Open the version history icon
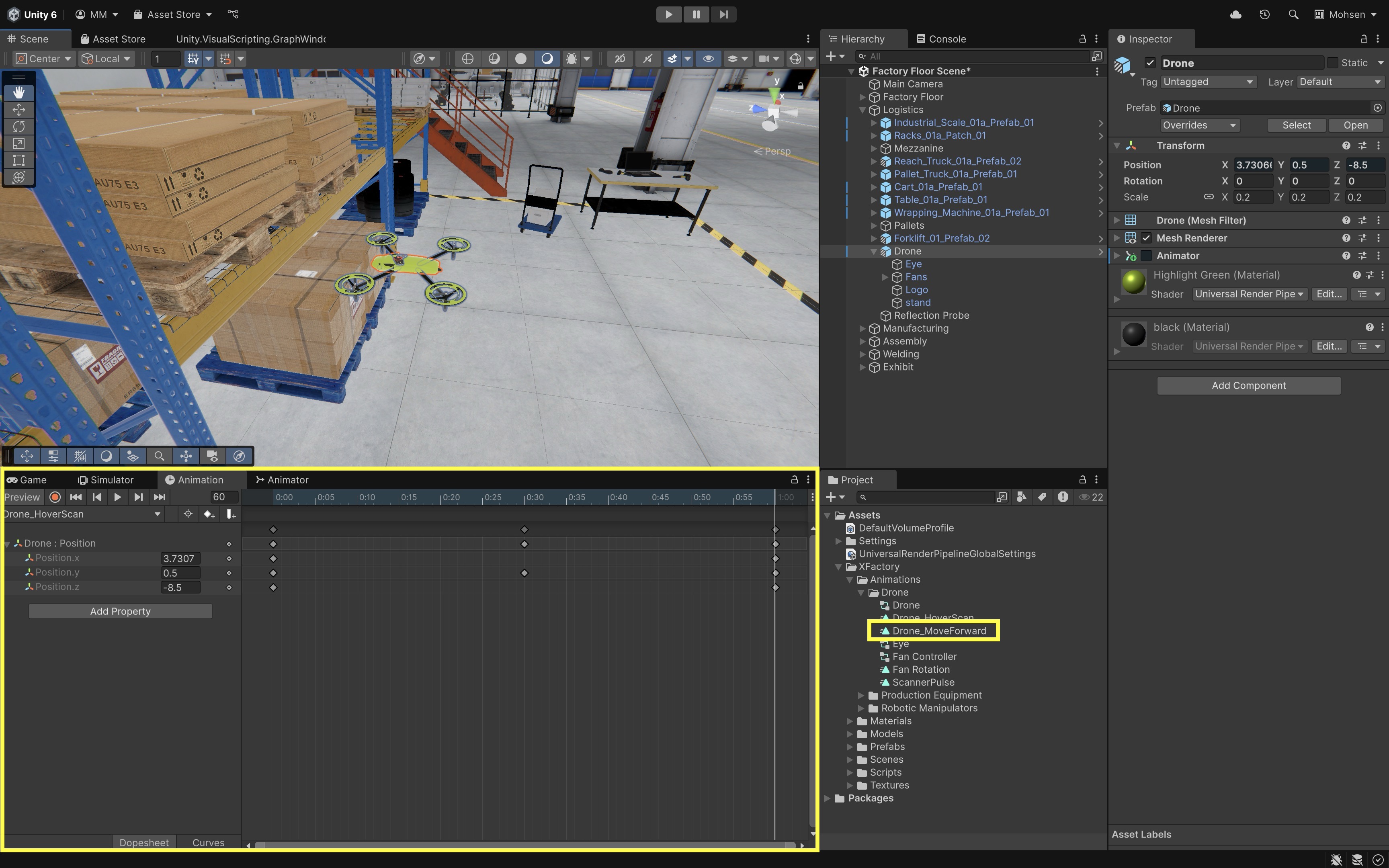The image size is (1389, 868). pyautogui.click(x=1264, y=14)
